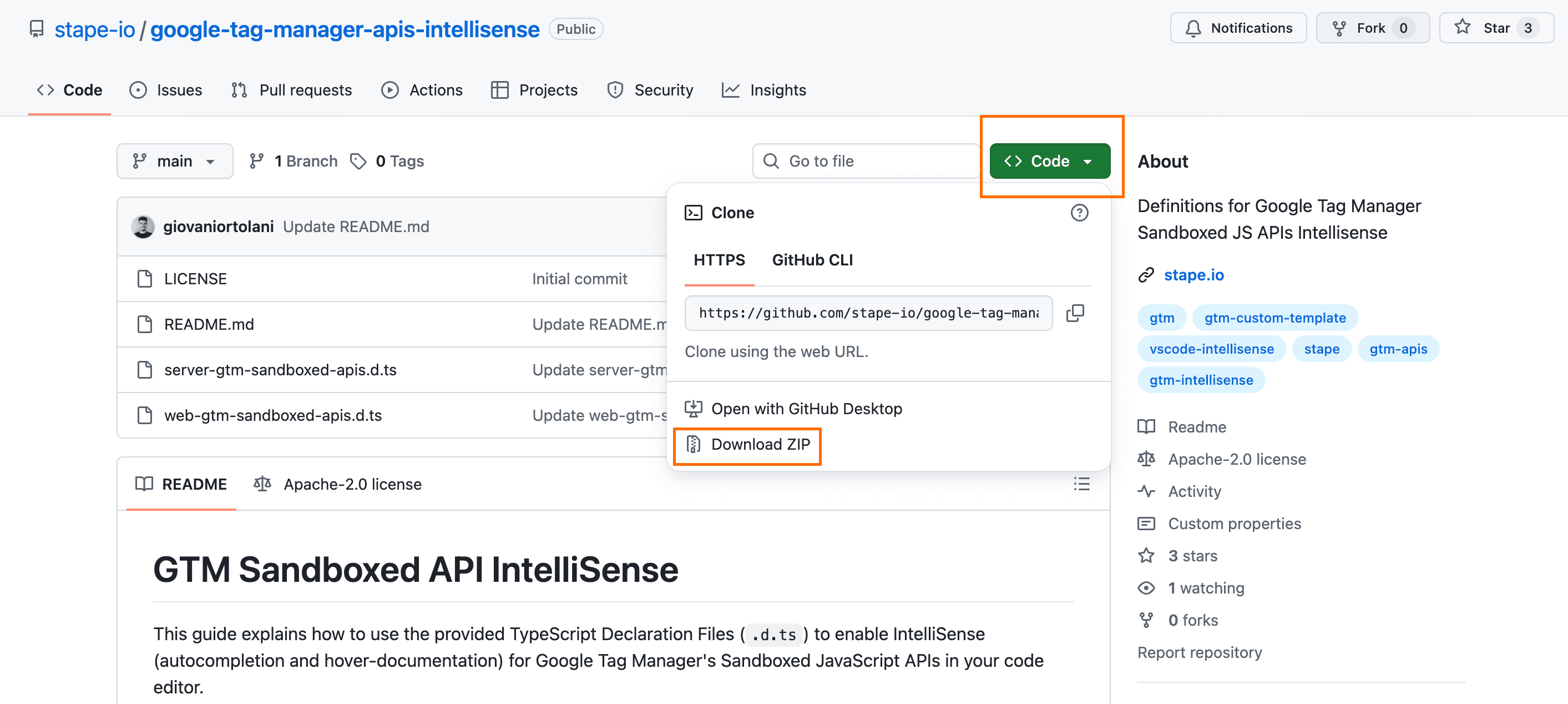Click the vscode-intellisense topic tag
The width and height of the screenshot is (1568, 704).
coord(1211,349)
